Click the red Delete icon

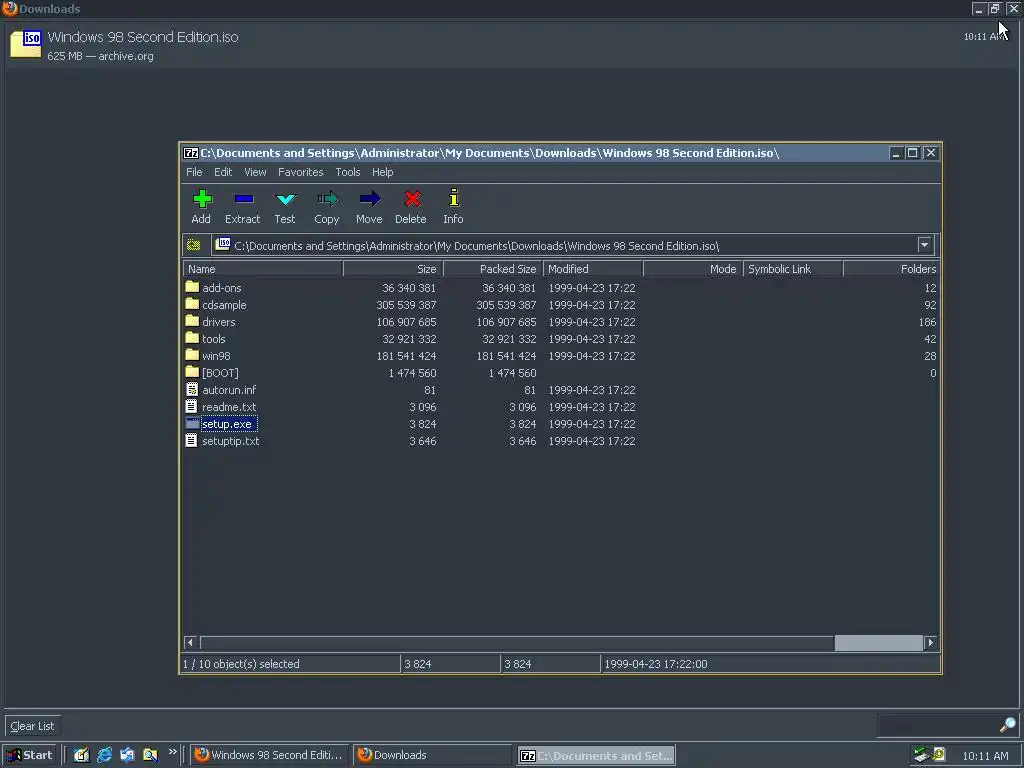tap(411, 199)
